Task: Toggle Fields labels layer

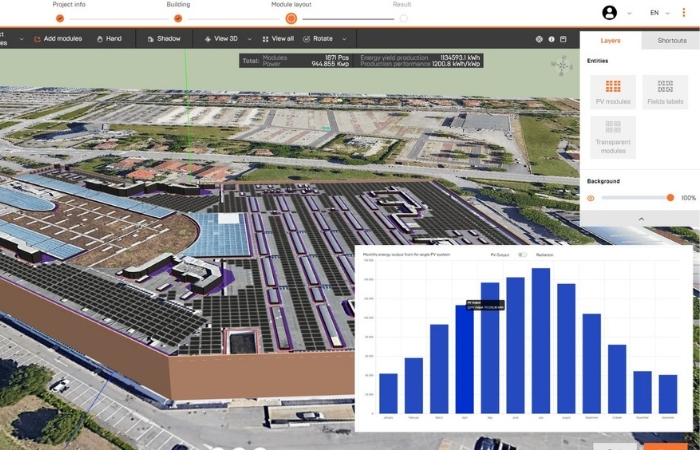Action: (665, 92)
